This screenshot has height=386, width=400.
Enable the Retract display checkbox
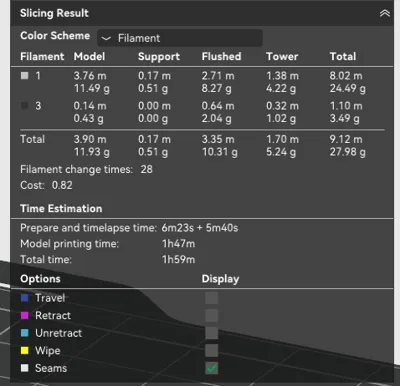211,315
